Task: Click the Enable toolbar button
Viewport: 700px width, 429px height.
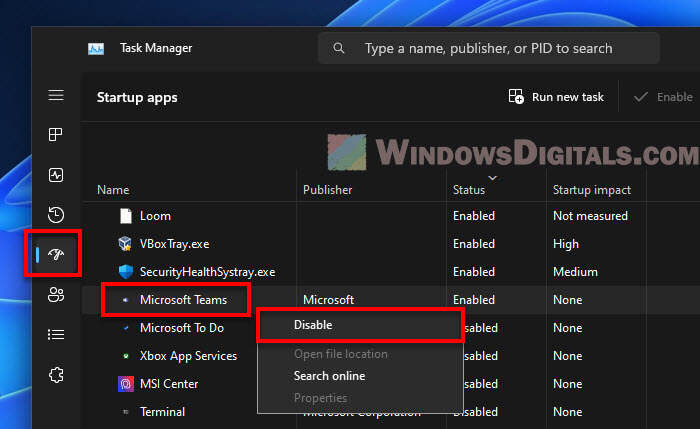Action: tap(664, 97)
